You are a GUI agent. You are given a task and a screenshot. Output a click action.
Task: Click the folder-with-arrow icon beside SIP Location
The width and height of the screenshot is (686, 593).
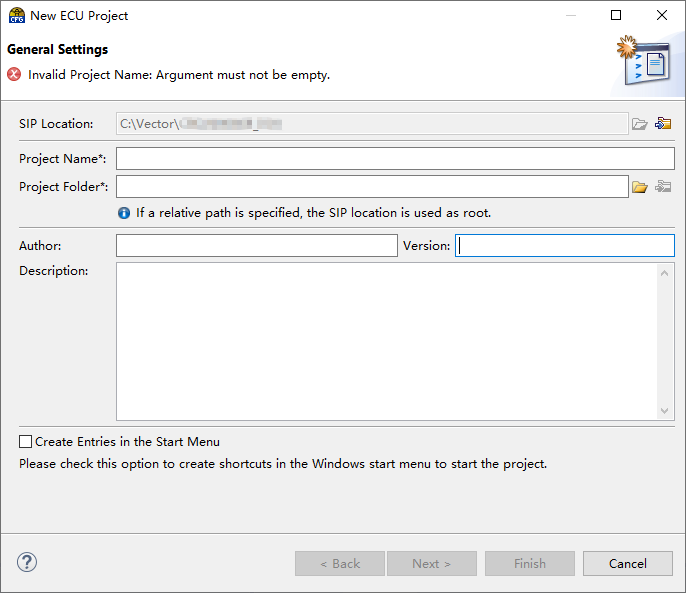point(663,124)
